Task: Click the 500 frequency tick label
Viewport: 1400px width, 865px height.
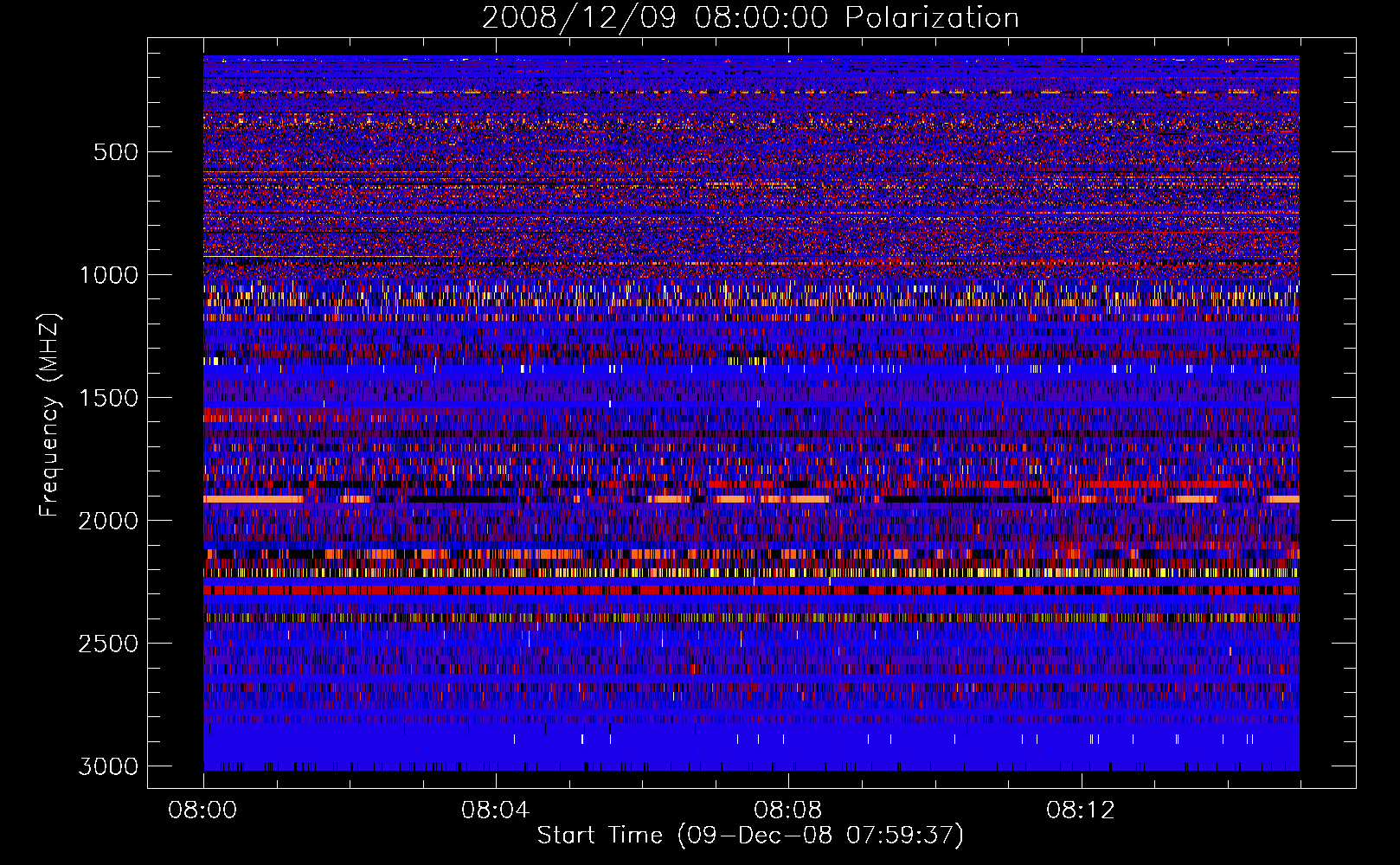Action: [x=115, y=152]
